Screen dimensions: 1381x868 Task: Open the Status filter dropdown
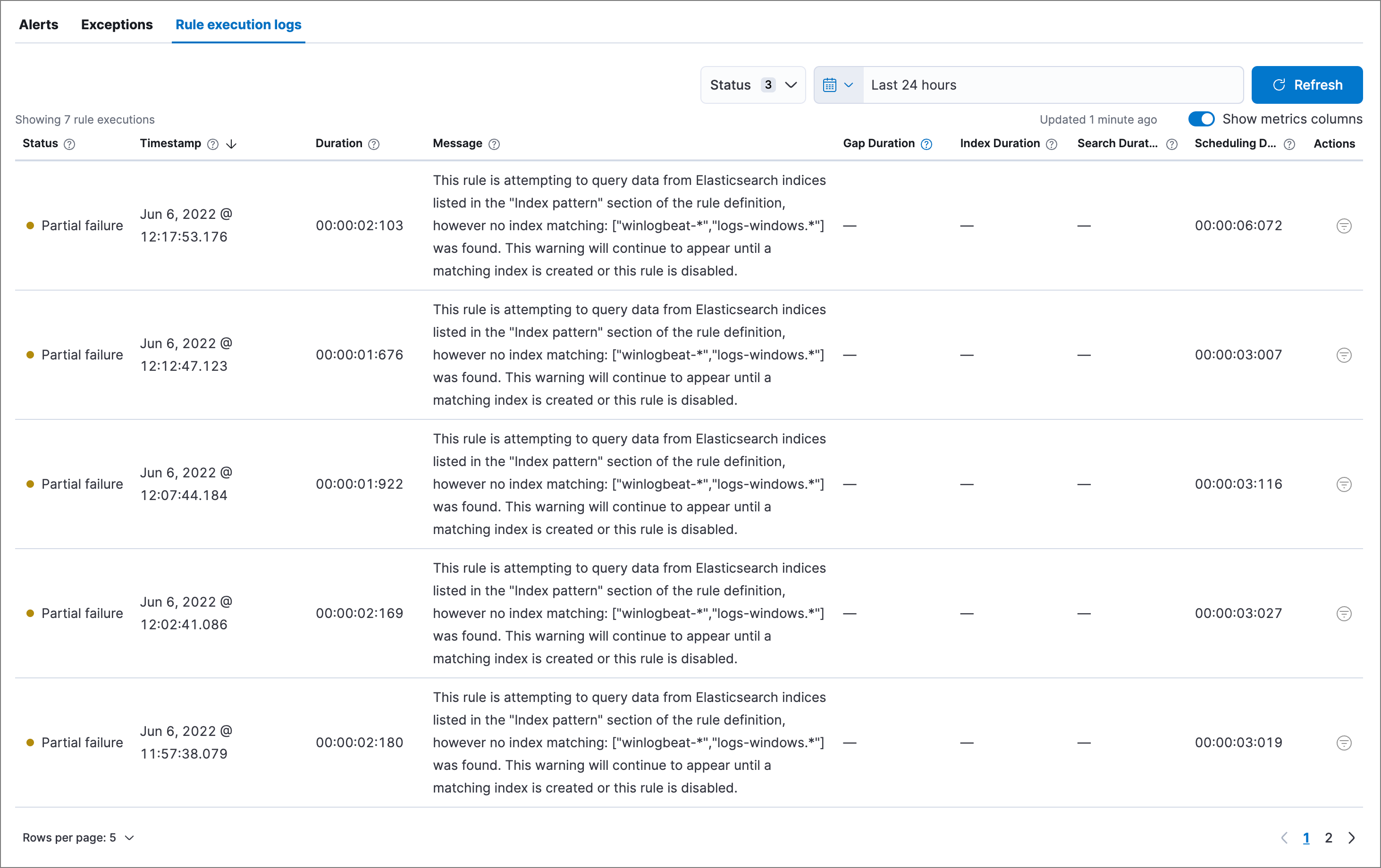pyautogui.click(x=752, y=85)
